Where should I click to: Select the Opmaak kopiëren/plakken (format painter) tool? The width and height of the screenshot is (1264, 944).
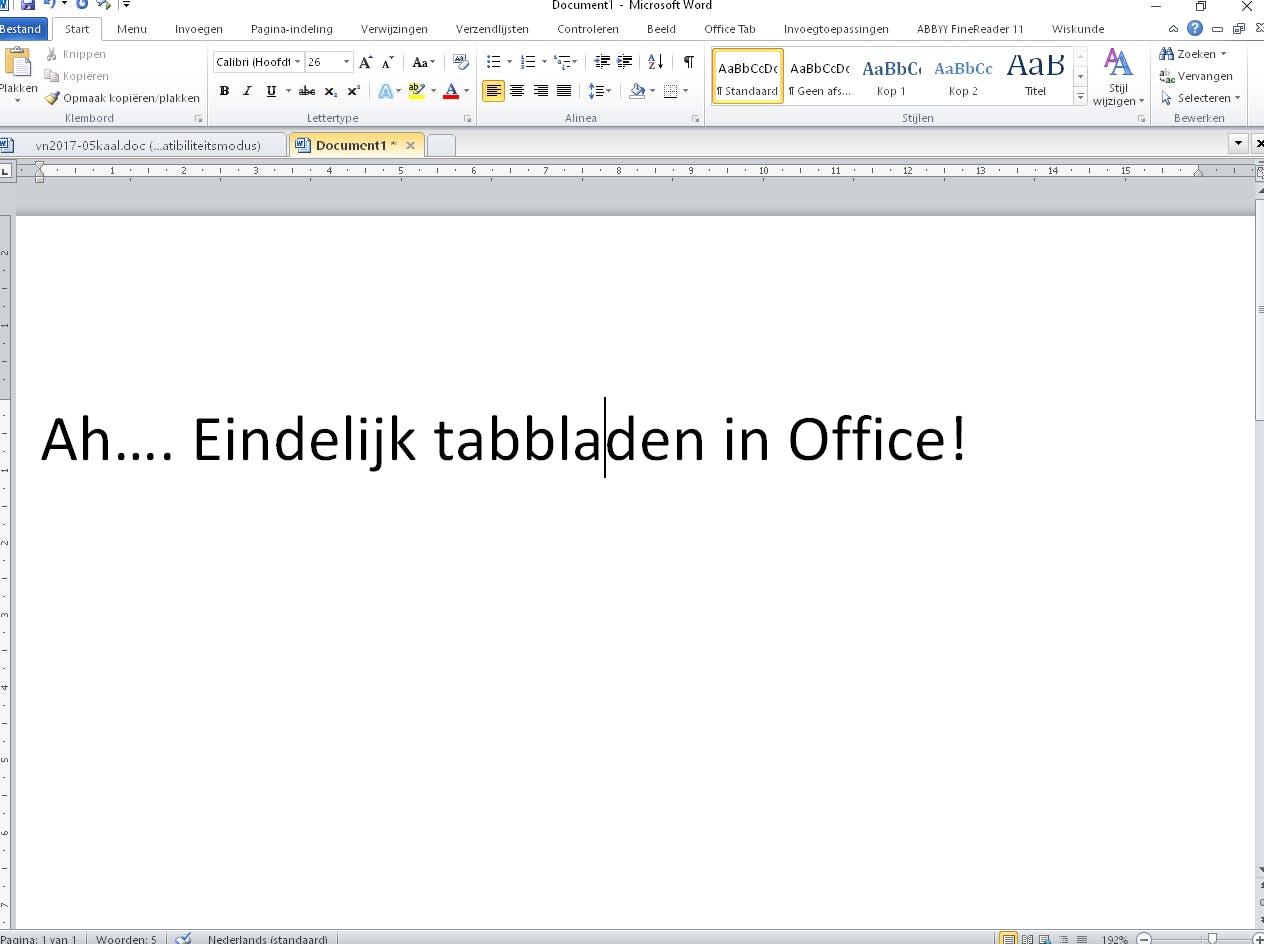[52, 98]
